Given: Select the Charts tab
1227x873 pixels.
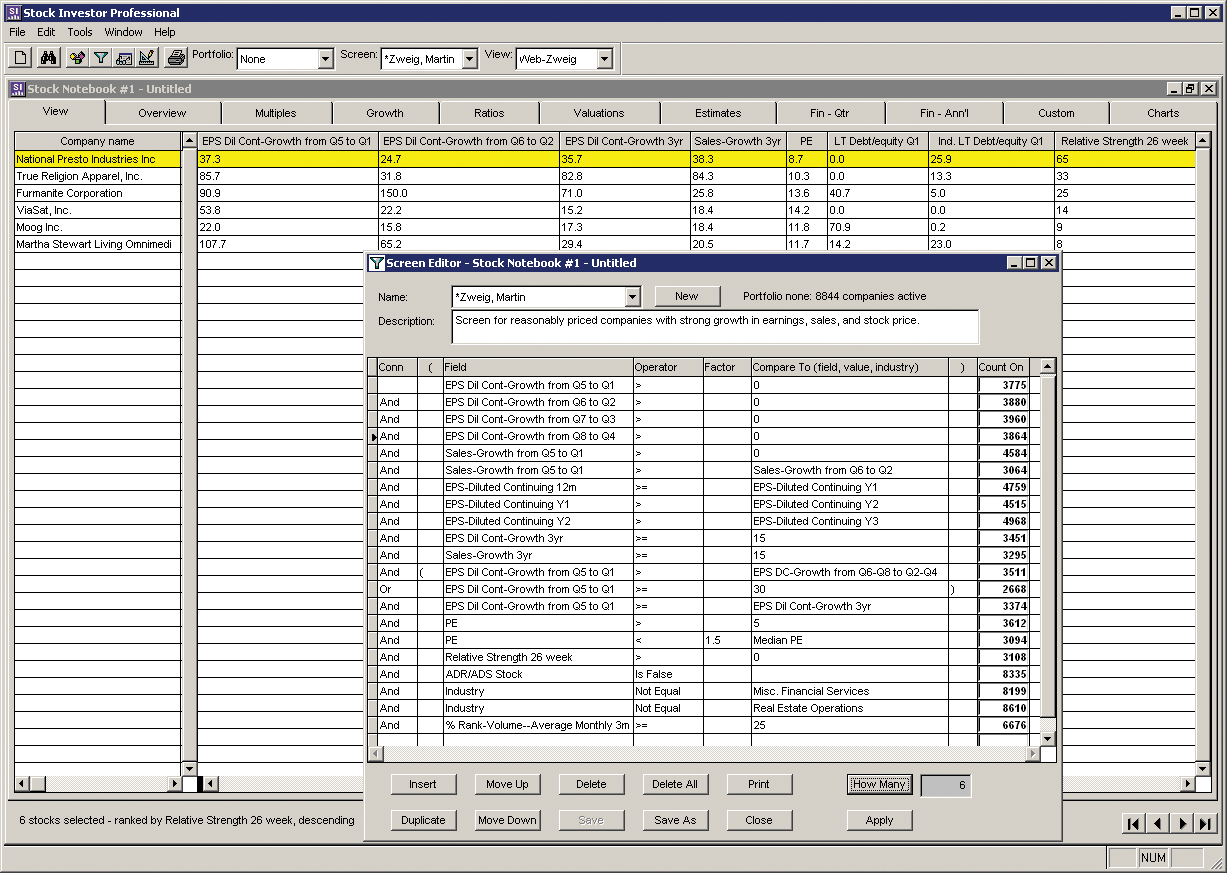Looking at the screenshot, I should pyautogui.click(x=1163, y=113).
